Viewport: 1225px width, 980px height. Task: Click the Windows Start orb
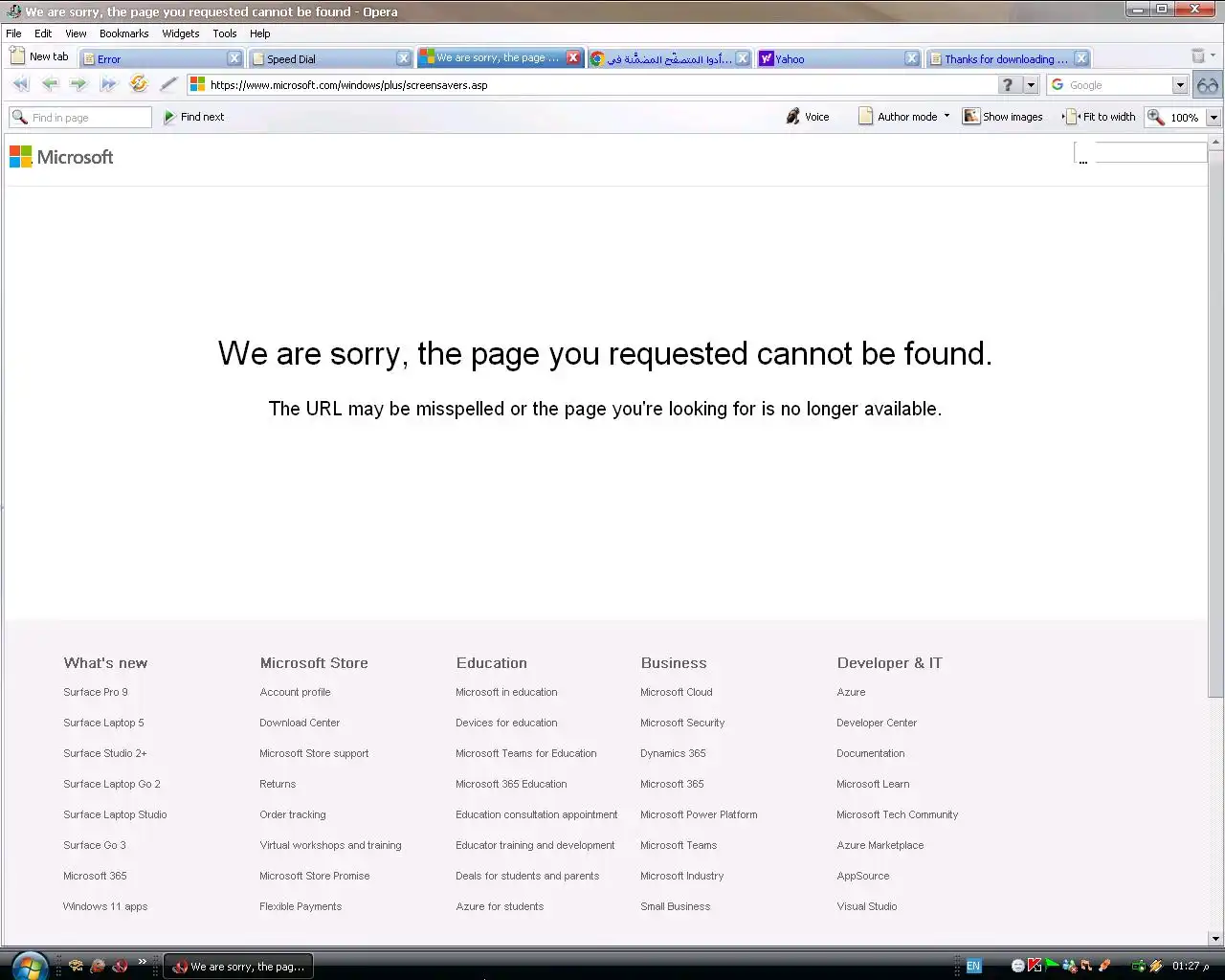click(x=29, y=966)
